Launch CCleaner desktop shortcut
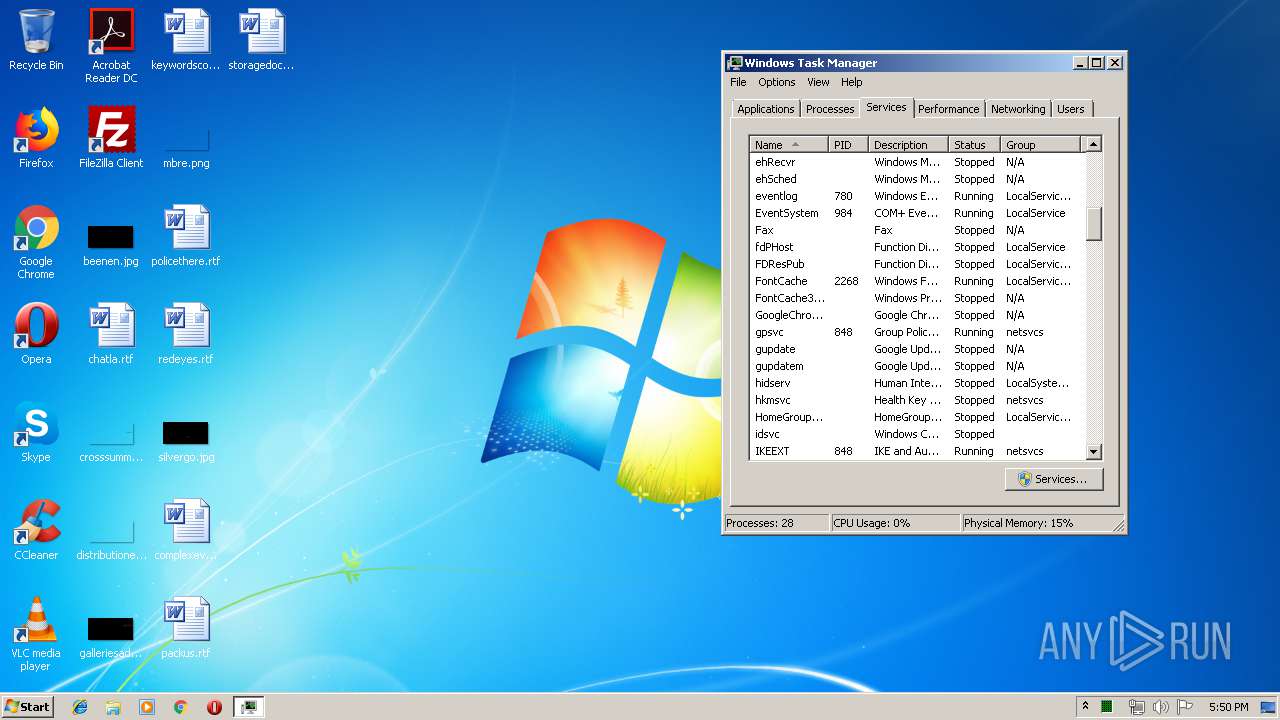1280x720 pixels. click(36, 530)
